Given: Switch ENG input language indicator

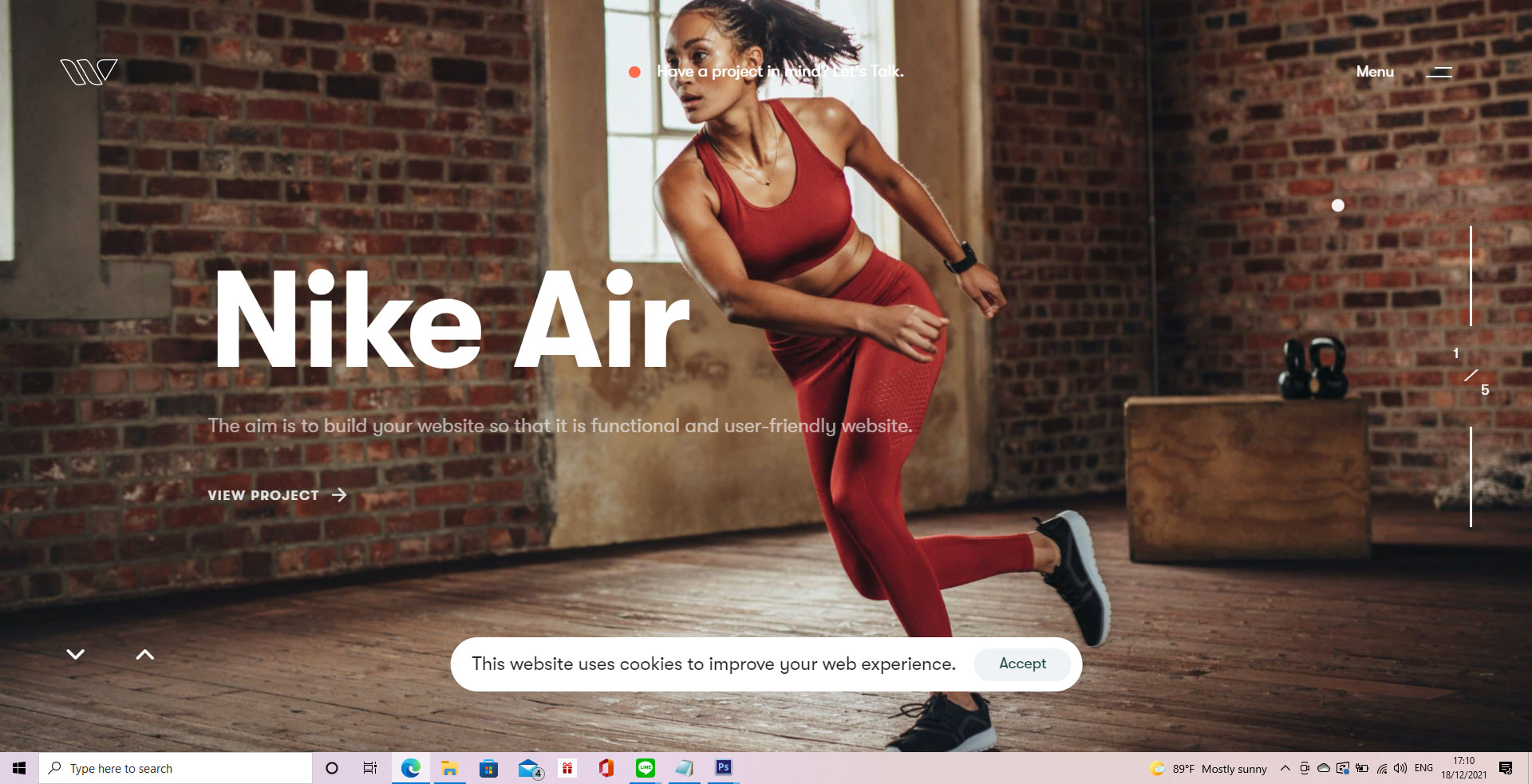Looking at the screenshot, I should coord(1423,768).
